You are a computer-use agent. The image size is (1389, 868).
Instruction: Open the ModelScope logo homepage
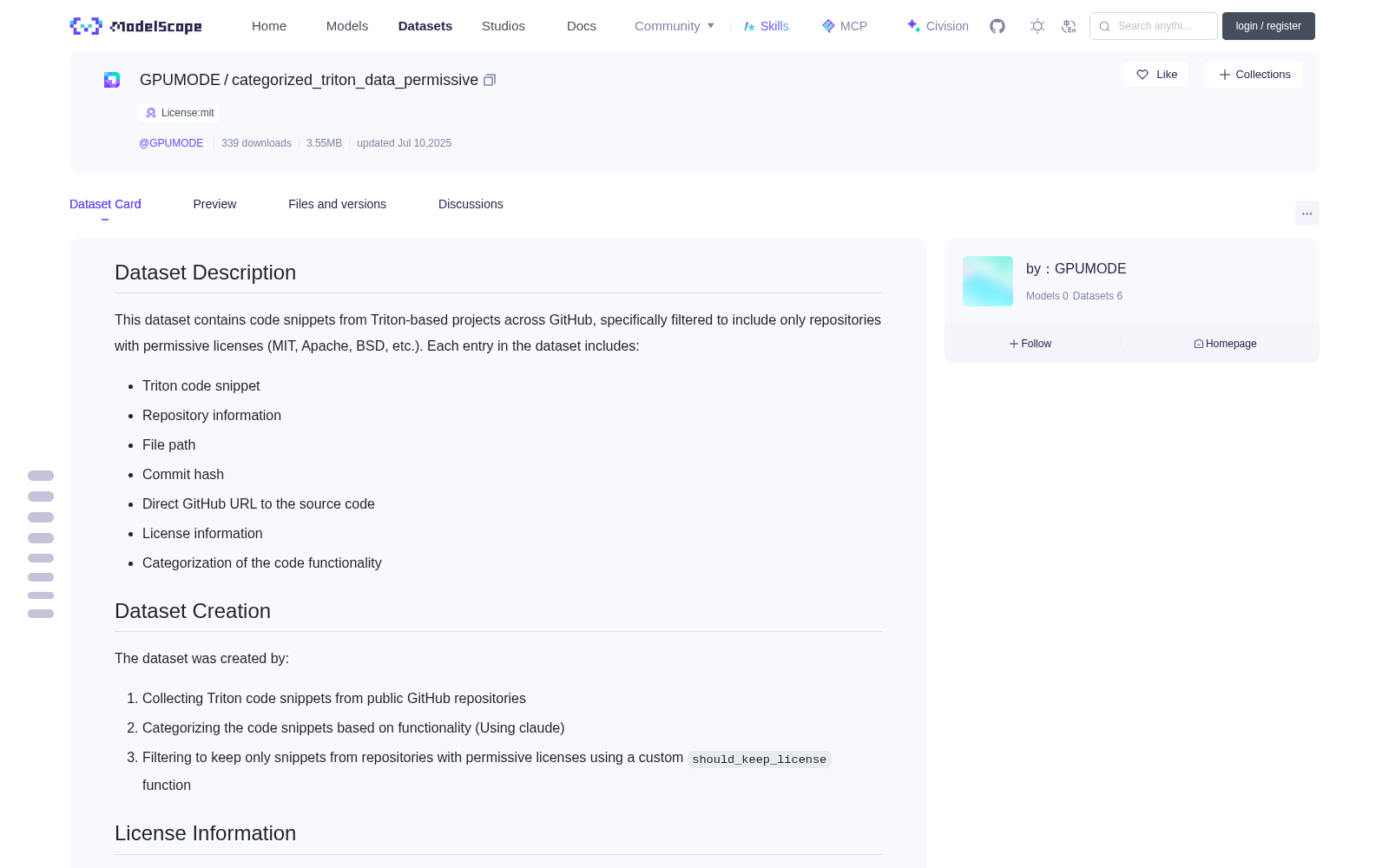pyautogui.click(x=136, y=26)
